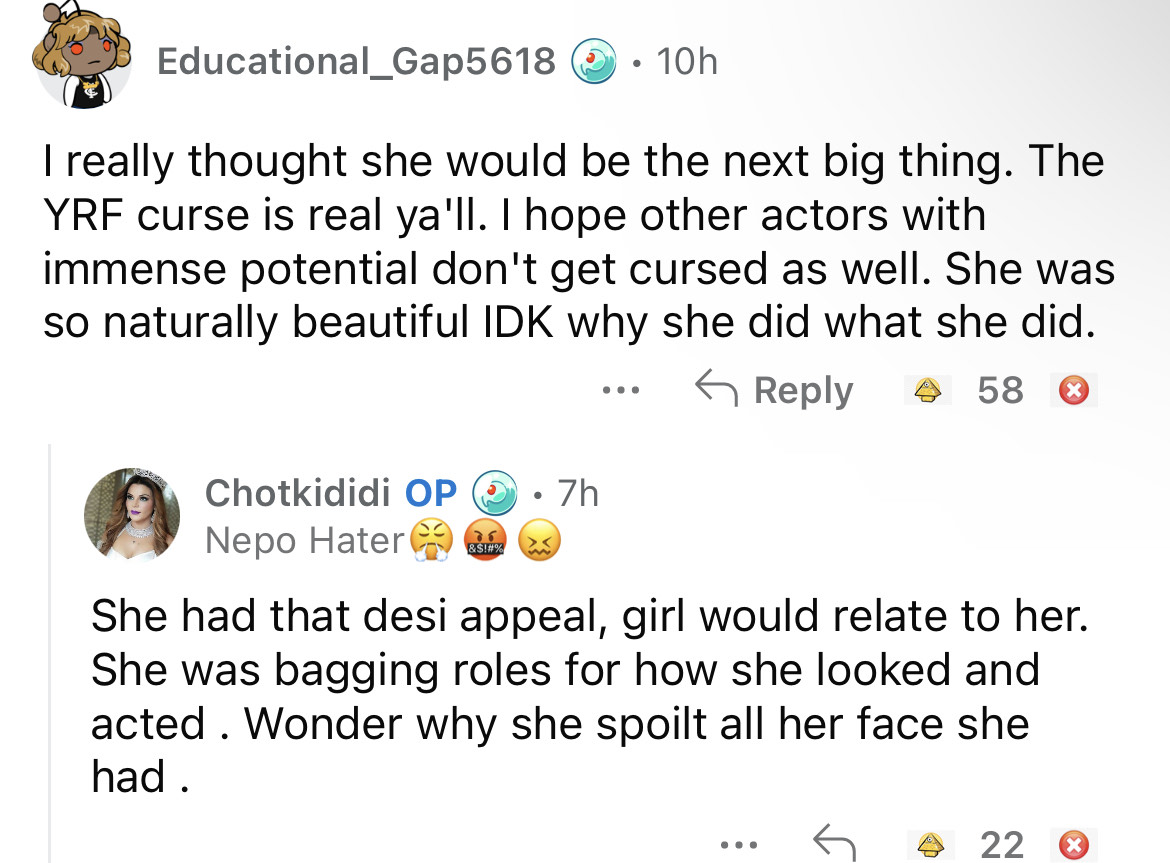Reply to Educational_Gap5618's comment
Screen dimensions: 1170x863
coord(775,390)
